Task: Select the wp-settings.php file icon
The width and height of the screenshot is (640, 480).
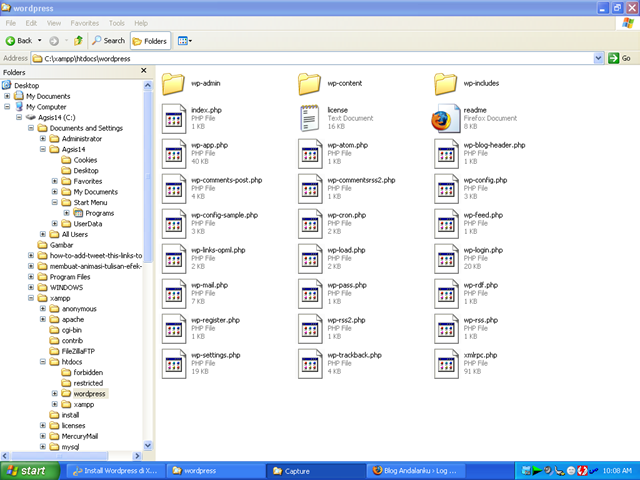Action: pyautogui.click(x=174, y=364)
